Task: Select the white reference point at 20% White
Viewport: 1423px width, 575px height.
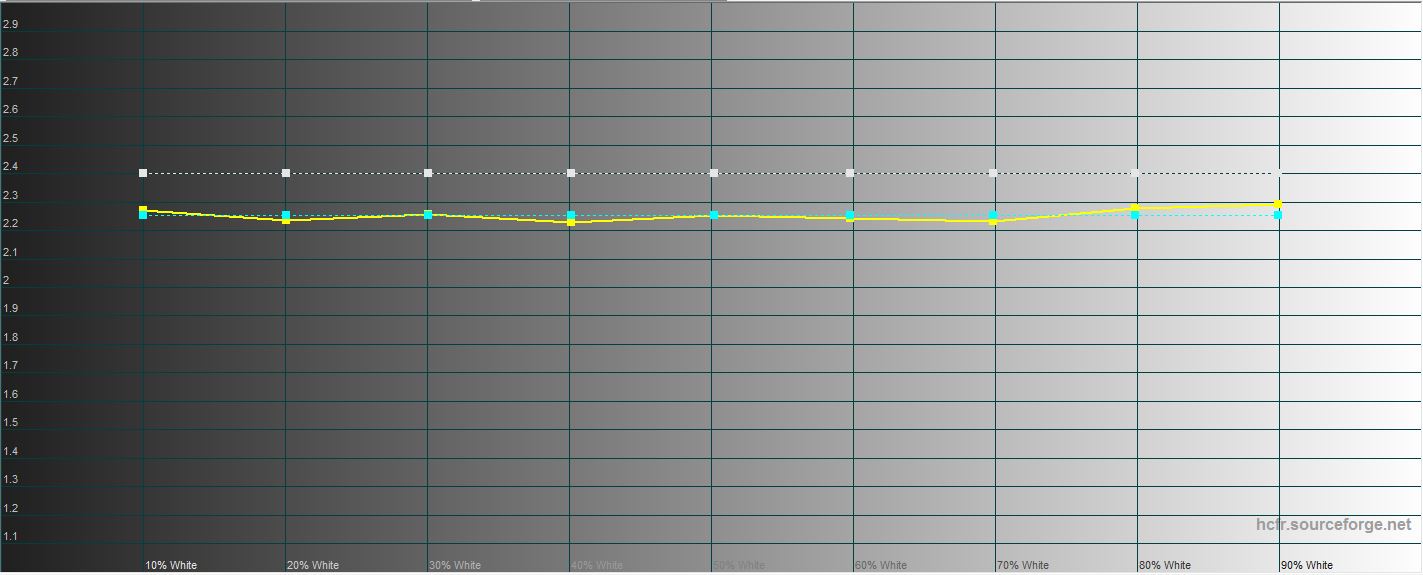Action: click(286, 173)
